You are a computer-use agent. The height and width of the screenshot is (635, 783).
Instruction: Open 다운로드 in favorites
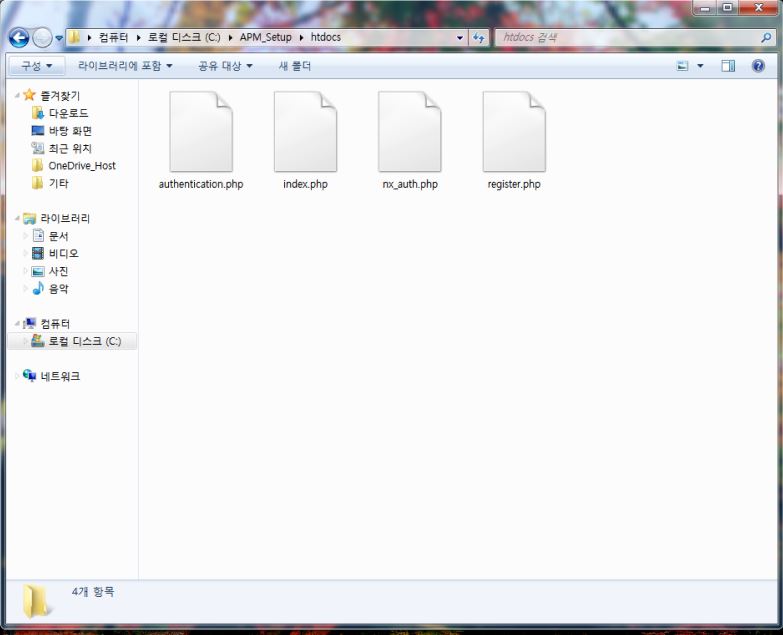(x=68, y=113)
